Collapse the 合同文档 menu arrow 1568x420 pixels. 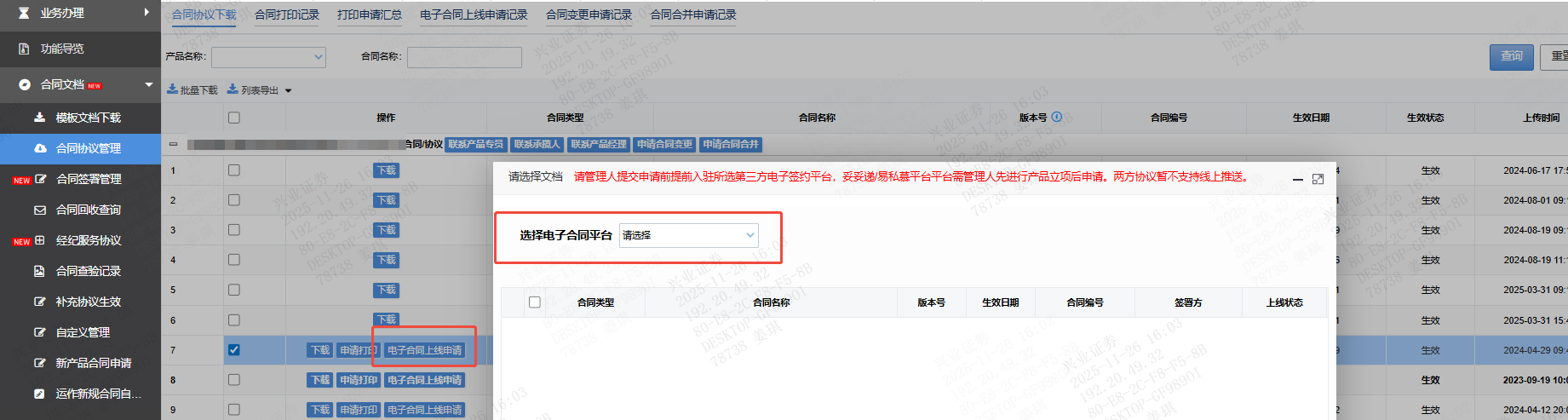pos(149,84)
